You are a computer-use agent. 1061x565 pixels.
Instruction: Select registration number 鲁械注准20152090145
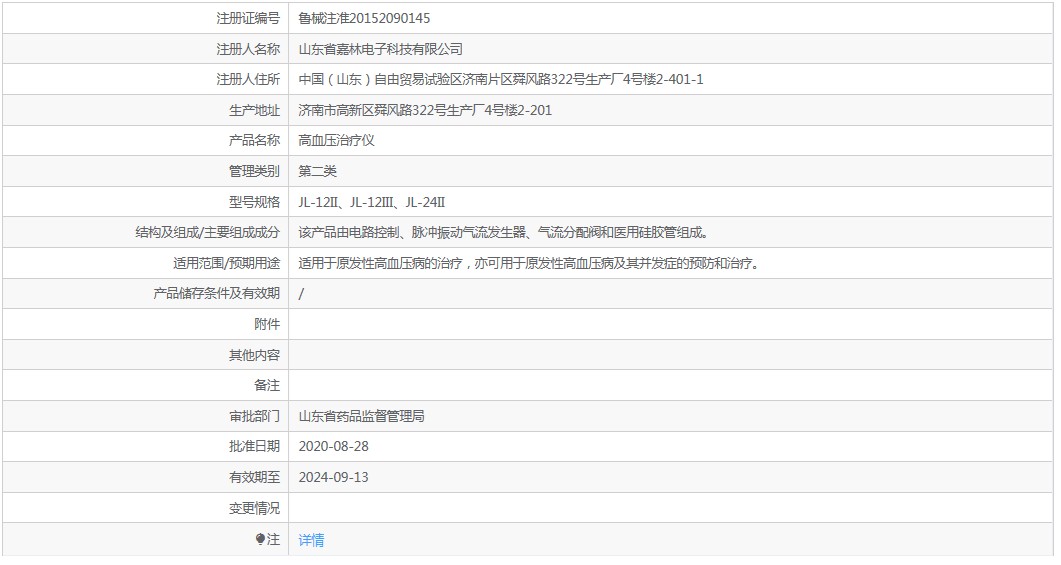(364, 18)
